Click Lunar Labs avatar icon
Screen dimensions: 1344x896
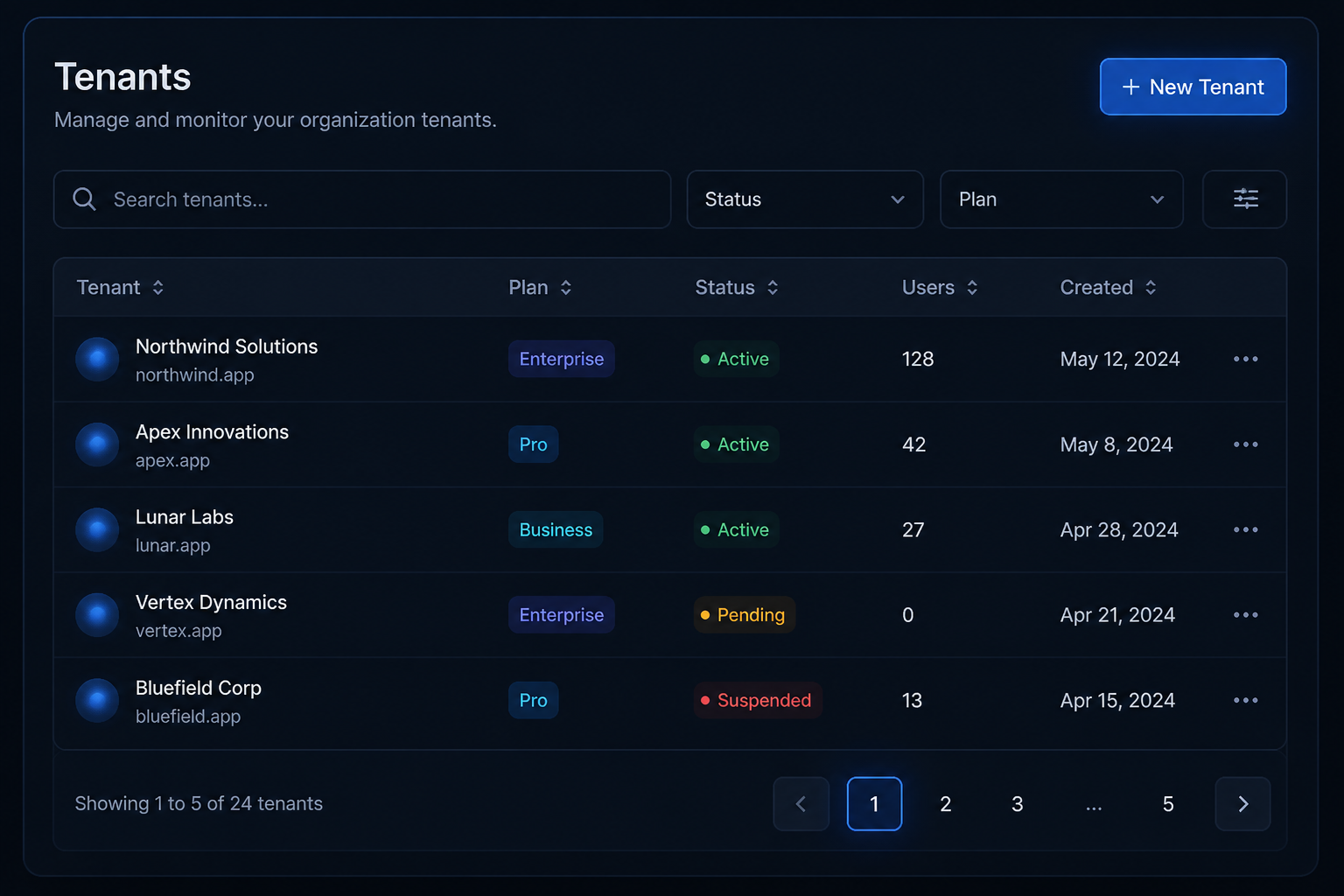pos(97,529)
